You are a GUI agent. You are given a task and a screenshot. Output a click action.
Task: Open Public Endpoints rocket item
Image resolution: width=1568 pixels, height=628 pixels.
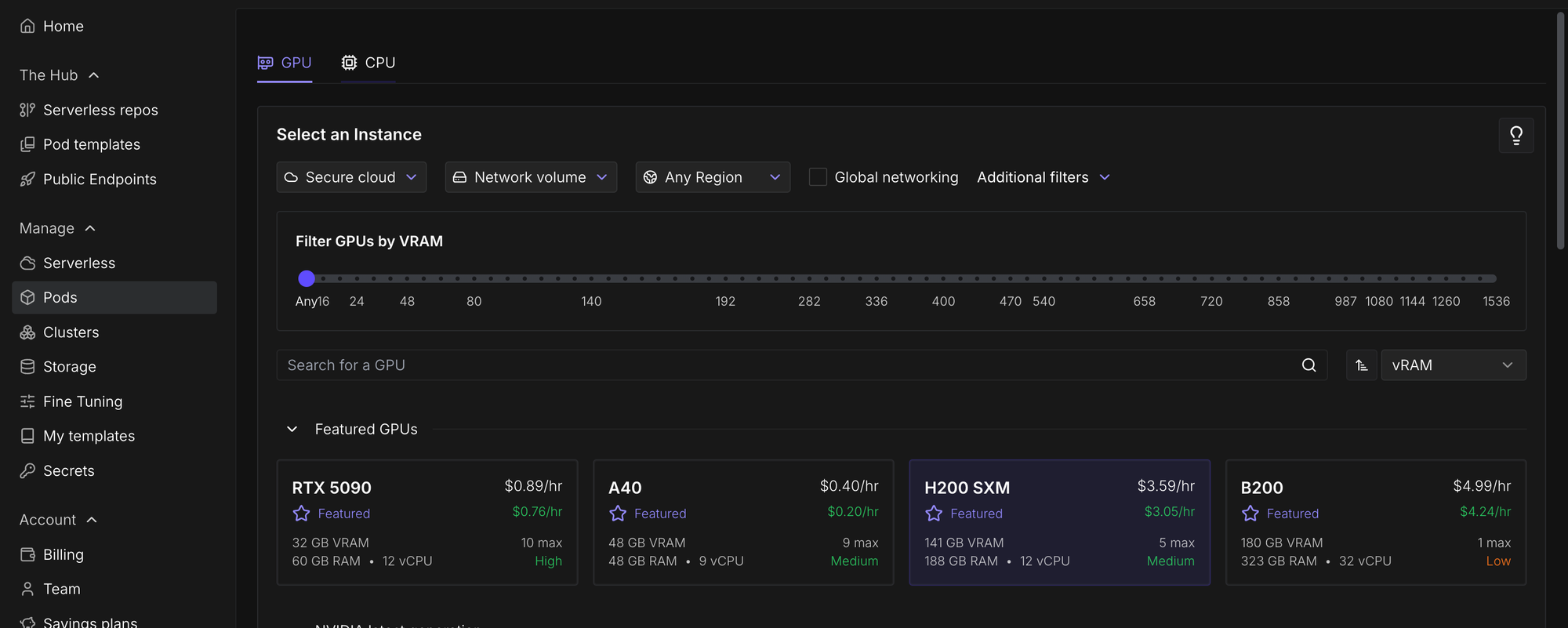pos(100,180)
